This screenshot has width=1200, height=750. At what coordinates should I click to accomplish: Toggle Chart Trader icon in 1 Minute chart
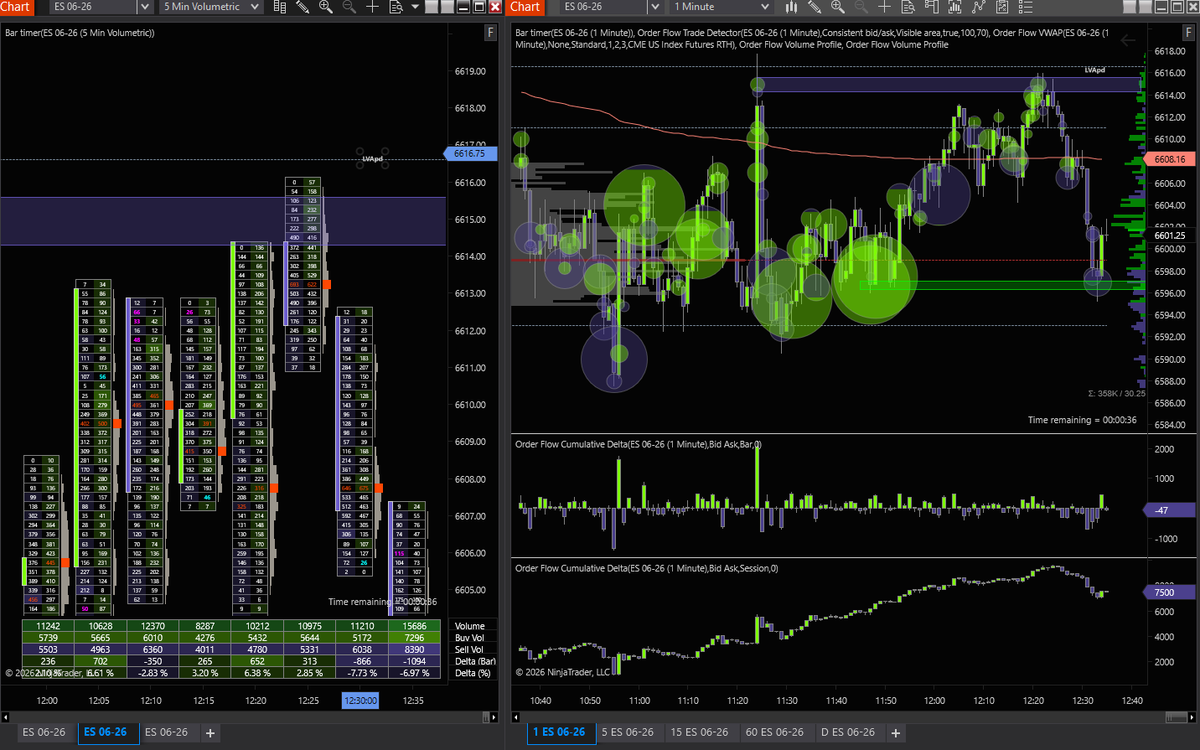pos(931,6)
